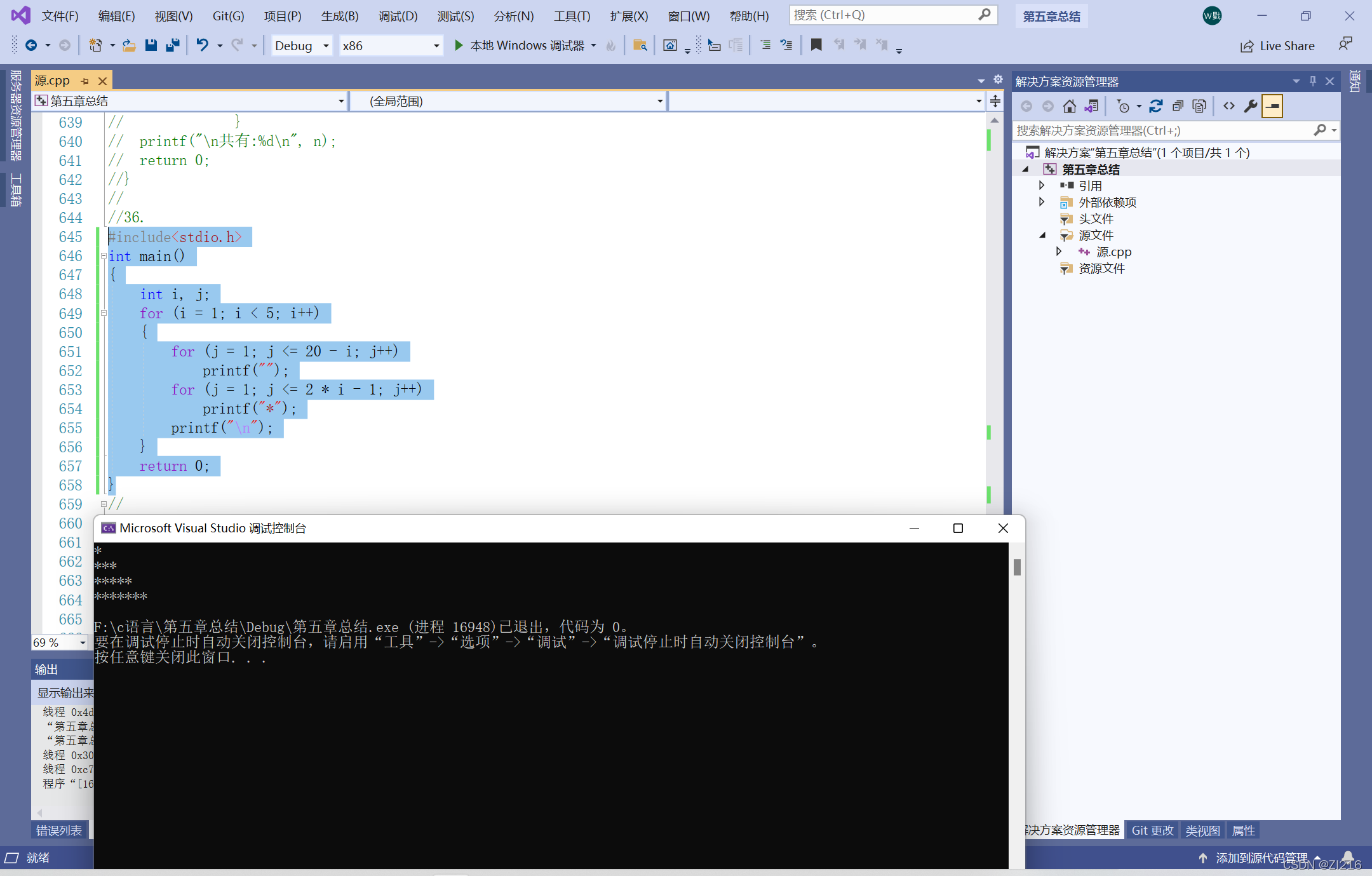
Task: Expand the 源.cpp file node
Action: tap(1059, 252)
